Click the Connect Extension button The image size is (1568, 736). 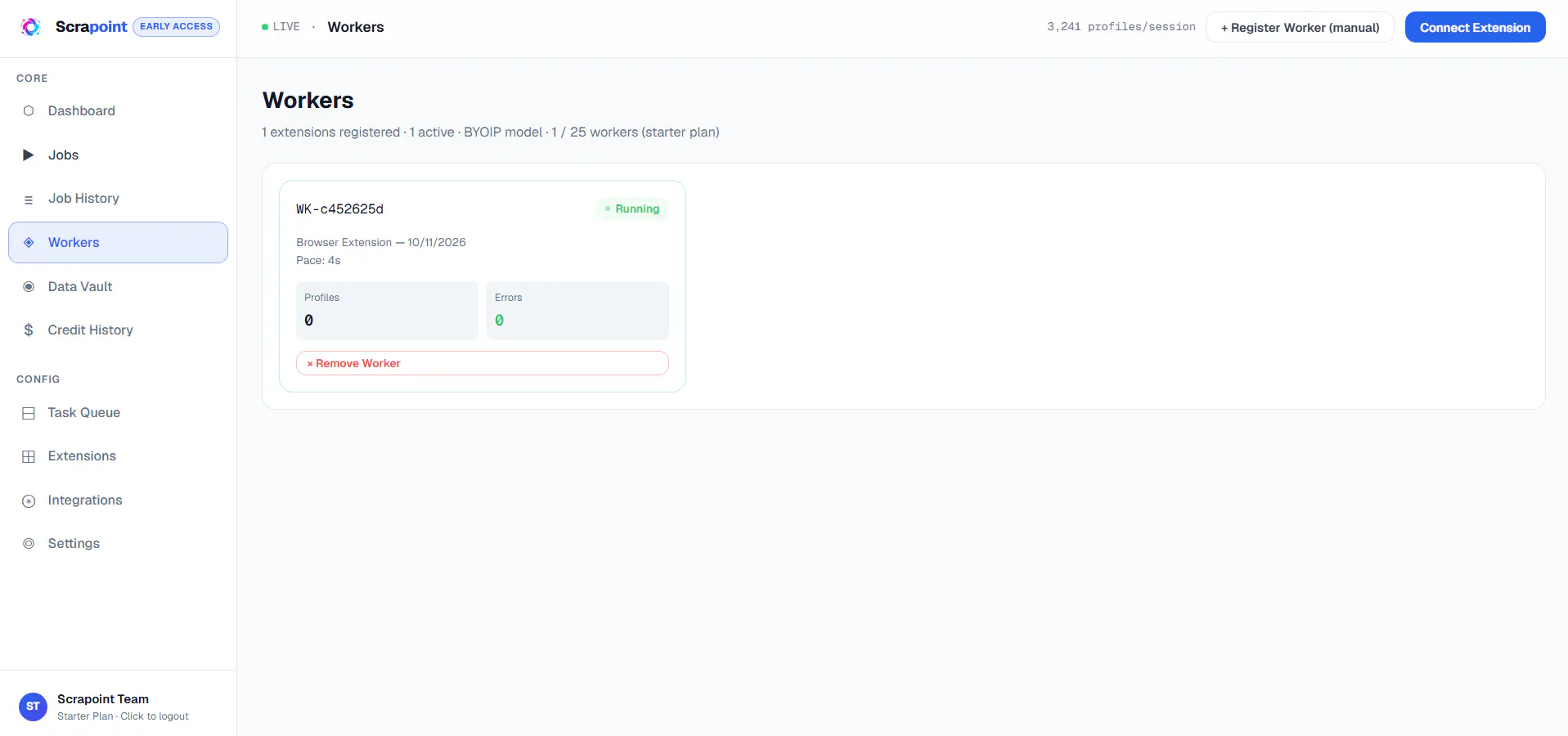1475,27
